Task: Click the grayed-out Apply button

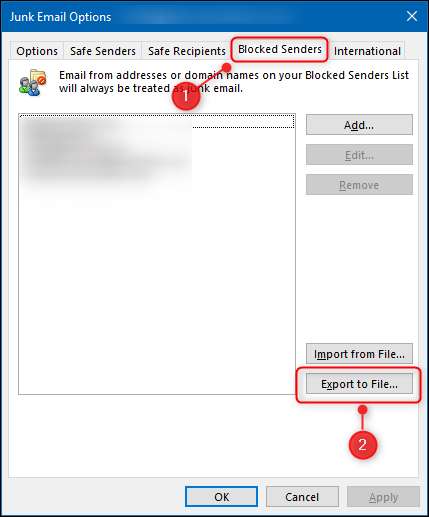Action: coord(383,497)
